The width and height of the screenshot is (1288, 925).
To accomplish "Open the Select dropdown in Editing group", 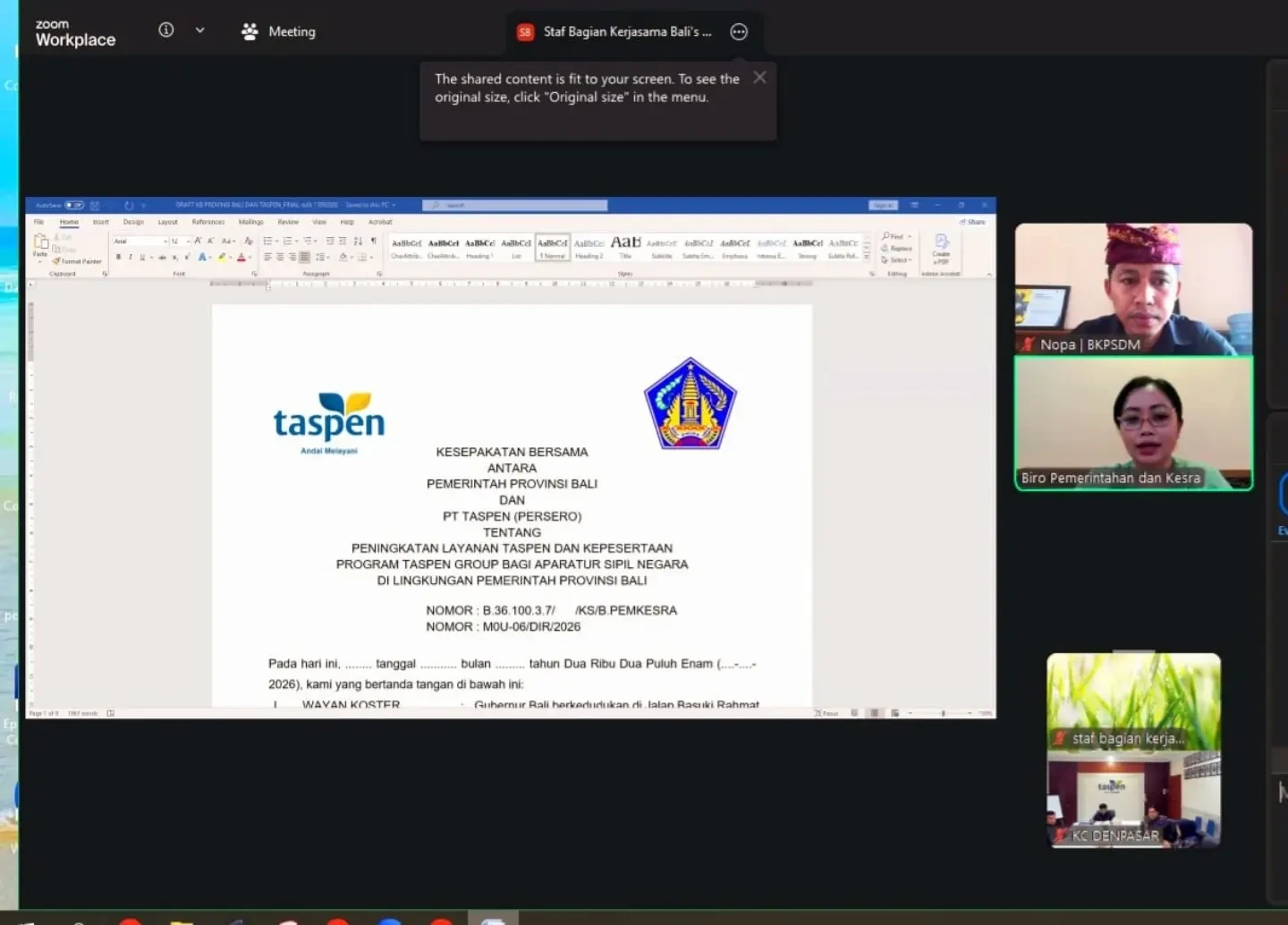I will coord(897,259).
